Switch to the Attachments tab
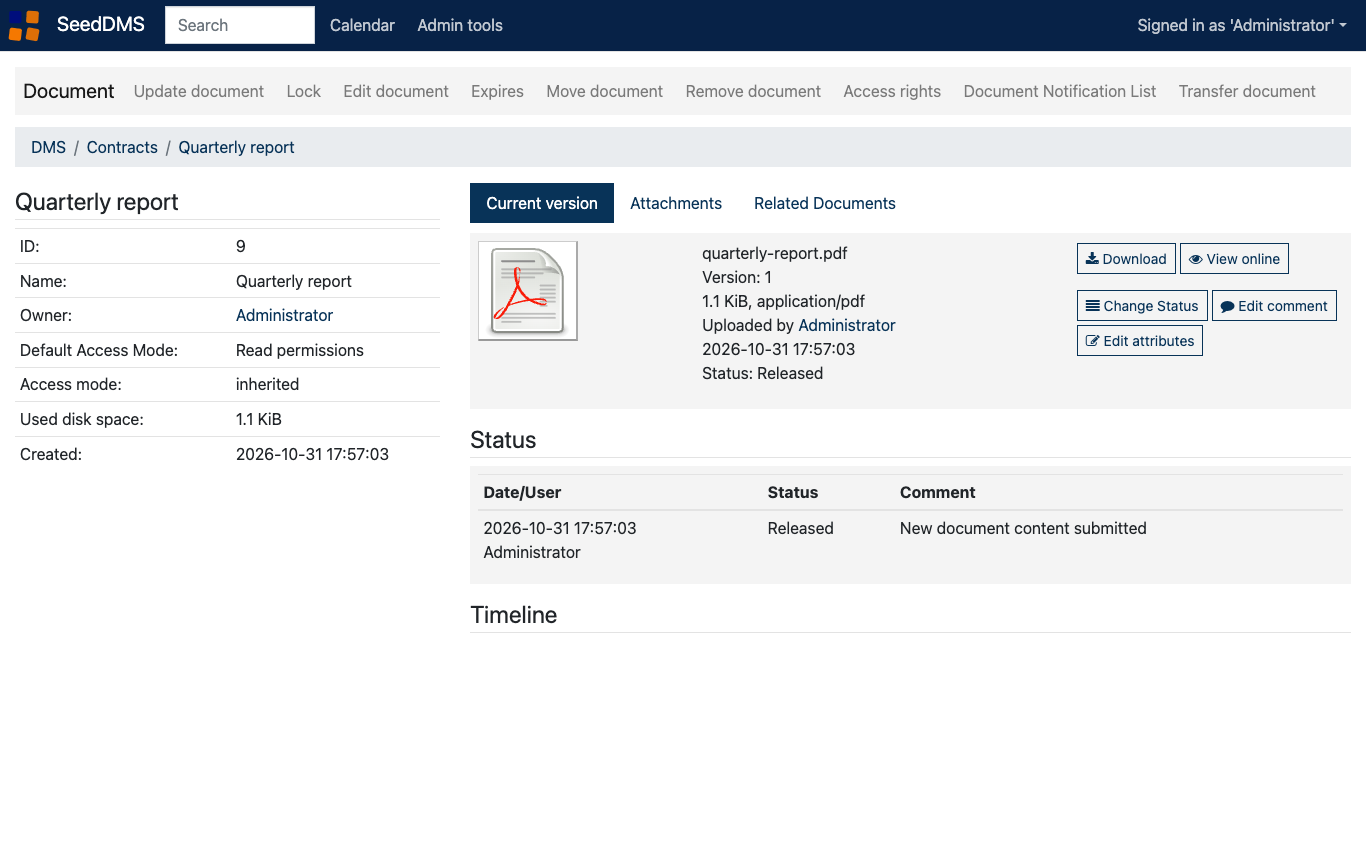The height and width of the screenshot is (860, 1366). 676,203
